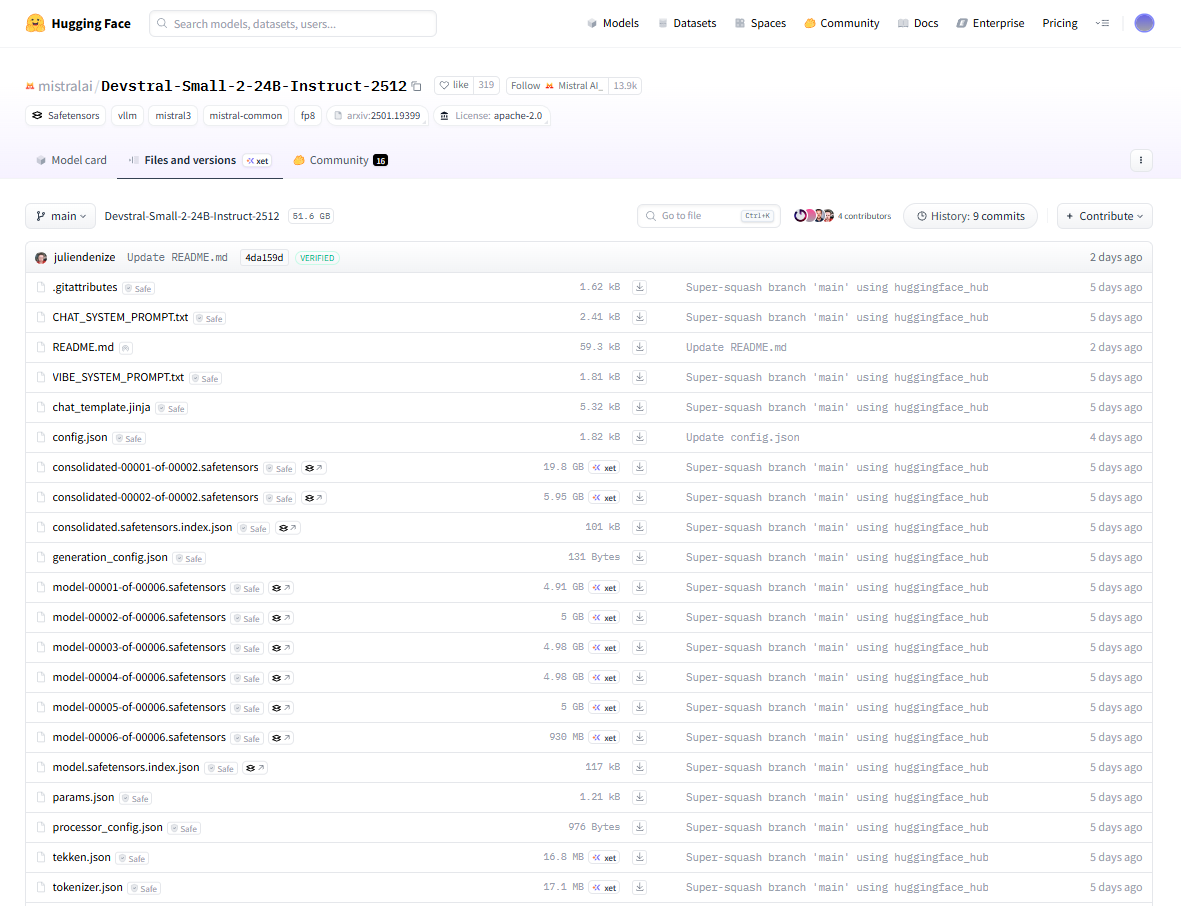Open the model-00004-of-00006.safetensors file

click(139, 677)
